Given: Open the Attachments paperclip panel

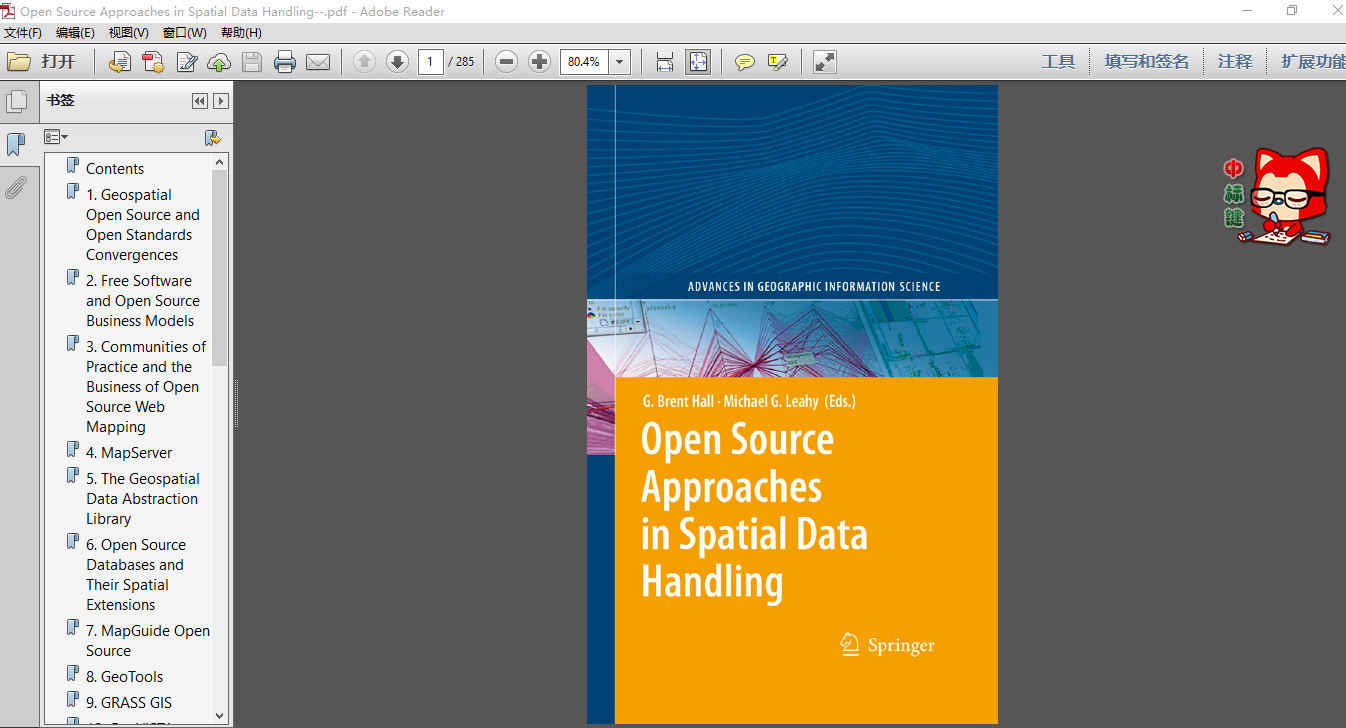Looking at the screenshot, I should (x=16, y=187).
